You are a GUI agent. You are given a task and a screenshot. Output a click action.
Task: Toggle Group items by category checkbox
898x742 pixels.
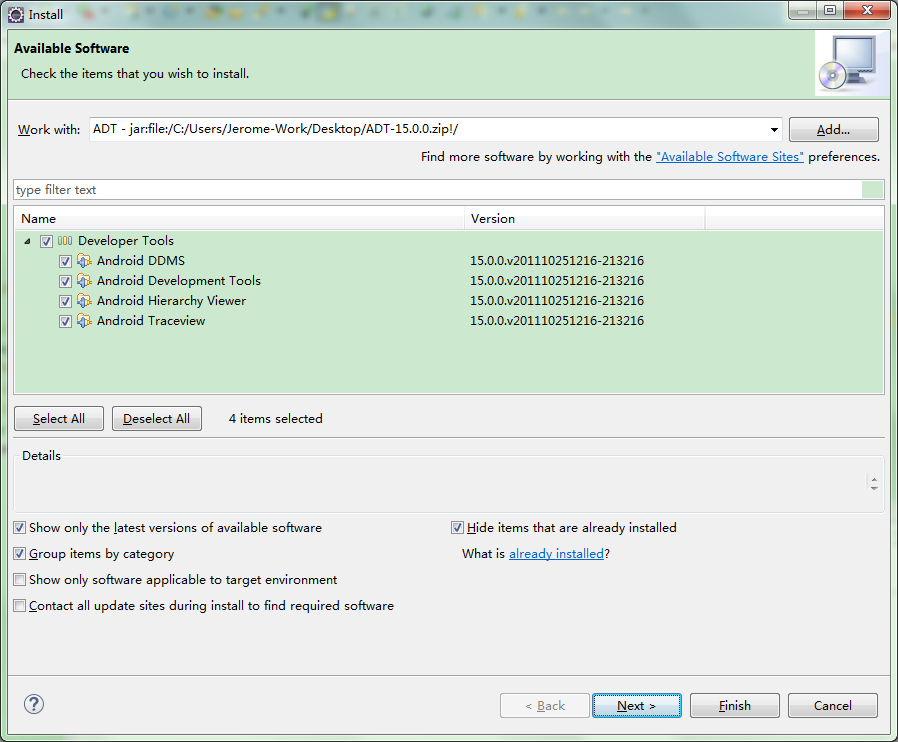[19, 554]
